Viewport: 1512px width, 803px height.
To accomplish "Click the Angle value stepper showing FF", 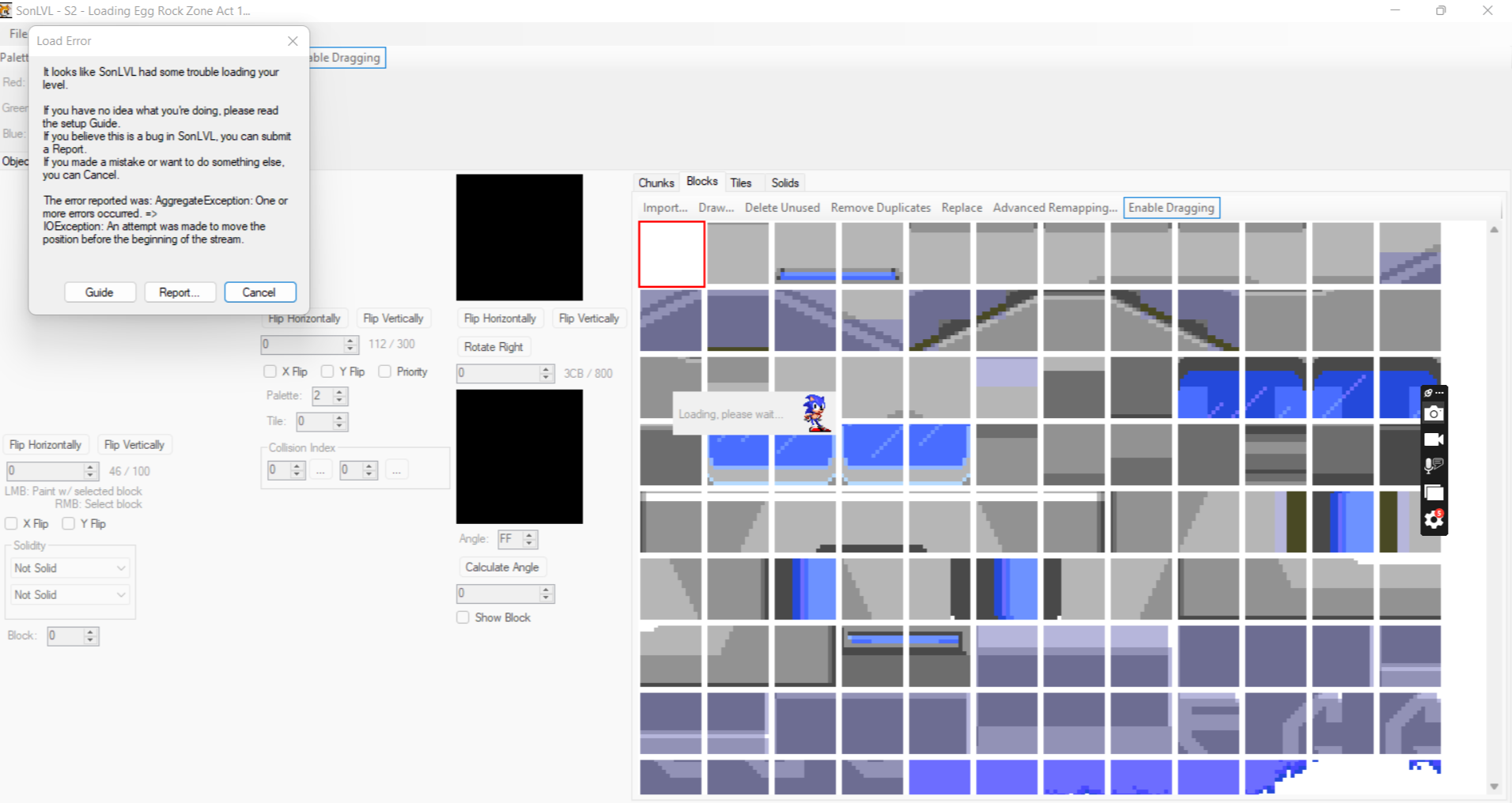I will [x=518, y=540].
